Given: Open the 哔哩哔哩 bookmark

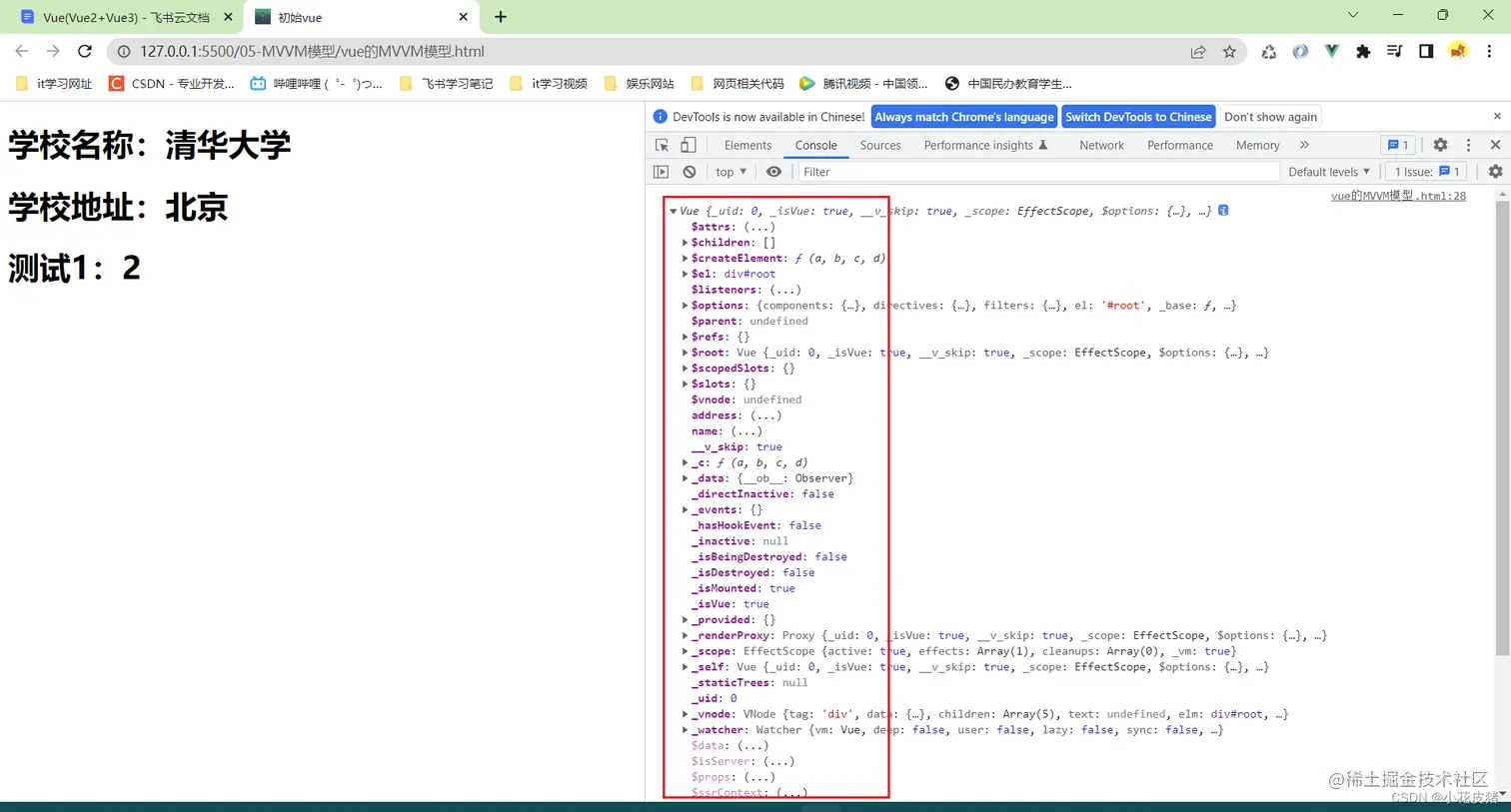Looking at the screenshot, I should pyautogui.click(x=316, y=83).
